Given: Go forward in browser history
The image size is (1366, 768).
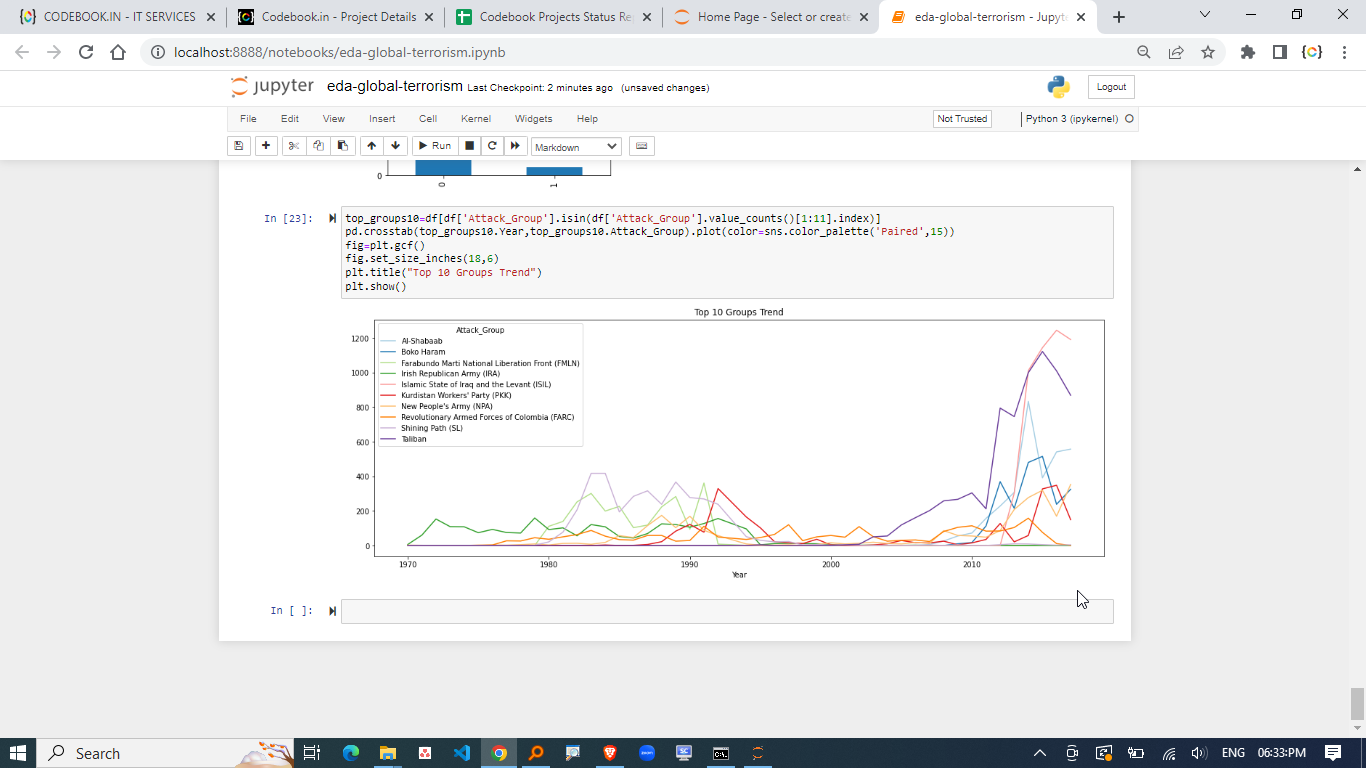Looking at the screenshot, I should click(x=54, y=52).
